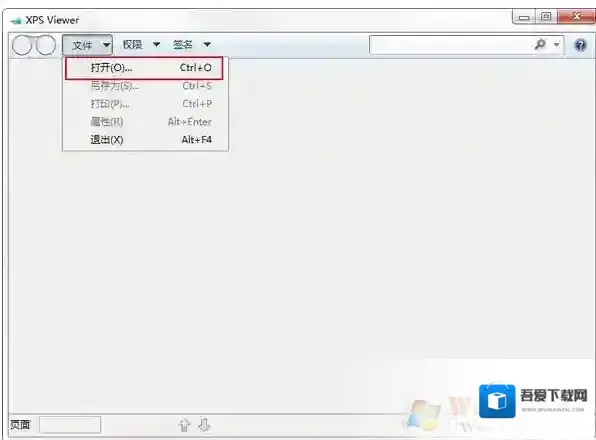Viewport: 596px width, 440px height.
Task: Select 属性(R) menu entry
Action: pos(145,122)
